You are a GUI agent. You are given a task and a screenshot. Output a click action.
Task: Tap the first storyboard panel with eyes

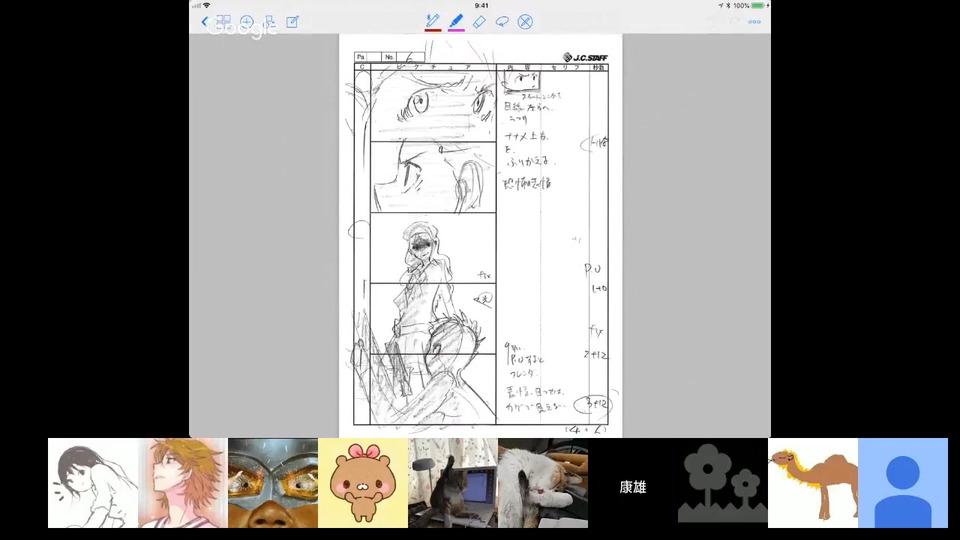click(433, 107)
